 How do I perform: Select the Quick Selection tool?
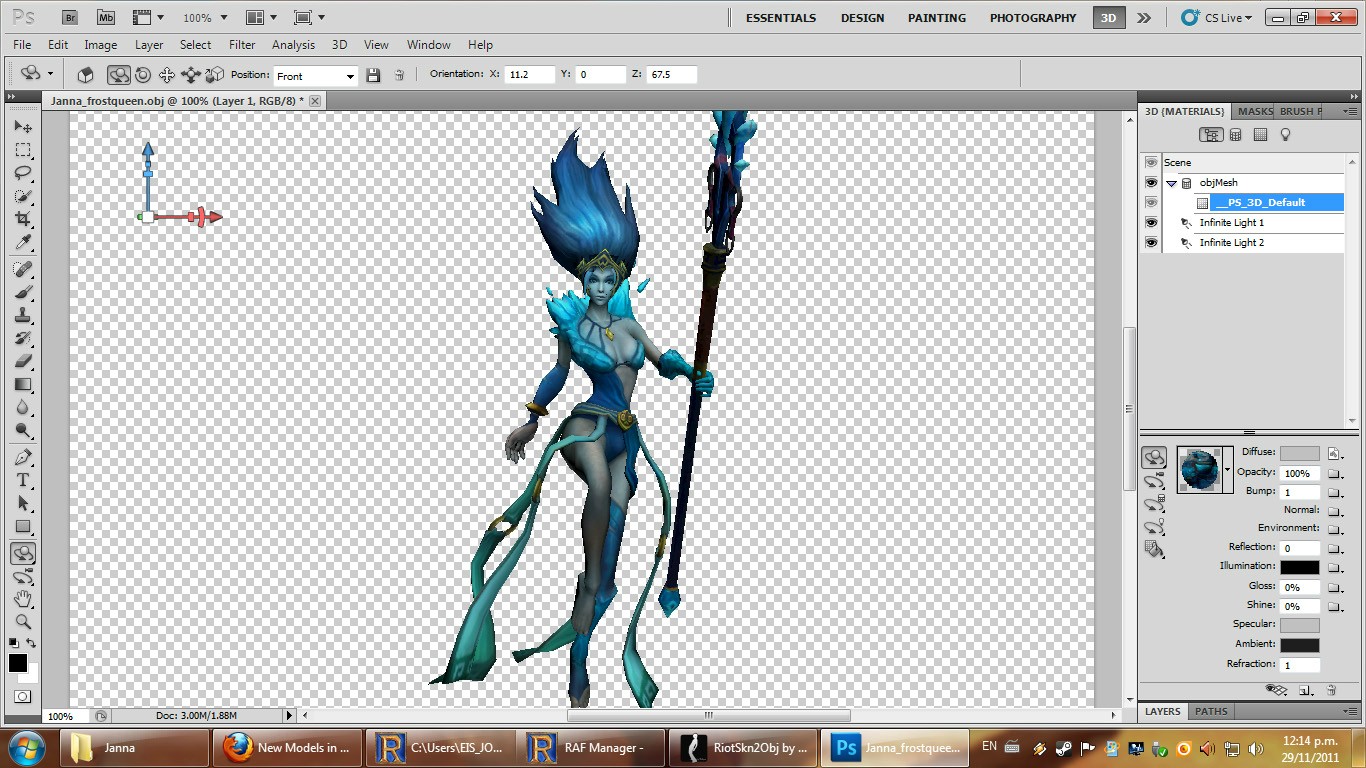pos(23,196)
